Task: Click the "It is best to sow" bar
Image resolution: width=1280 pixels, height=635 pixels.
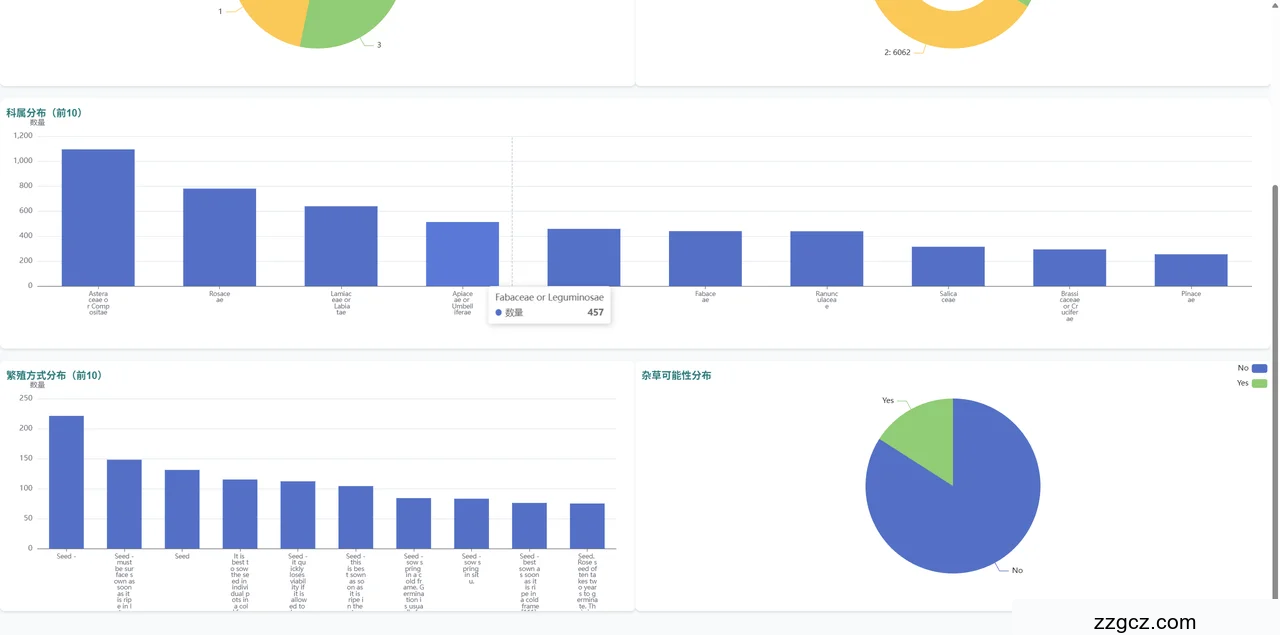Action: [240, 514]
